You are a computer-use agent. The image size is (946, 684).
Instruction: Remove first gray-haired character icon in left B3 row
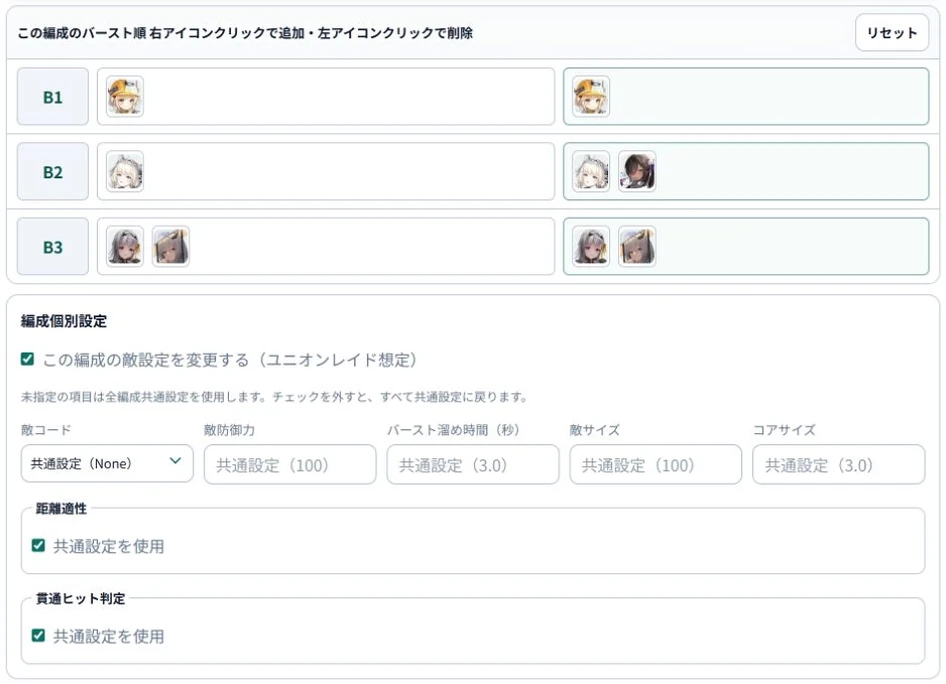[125, 246]
